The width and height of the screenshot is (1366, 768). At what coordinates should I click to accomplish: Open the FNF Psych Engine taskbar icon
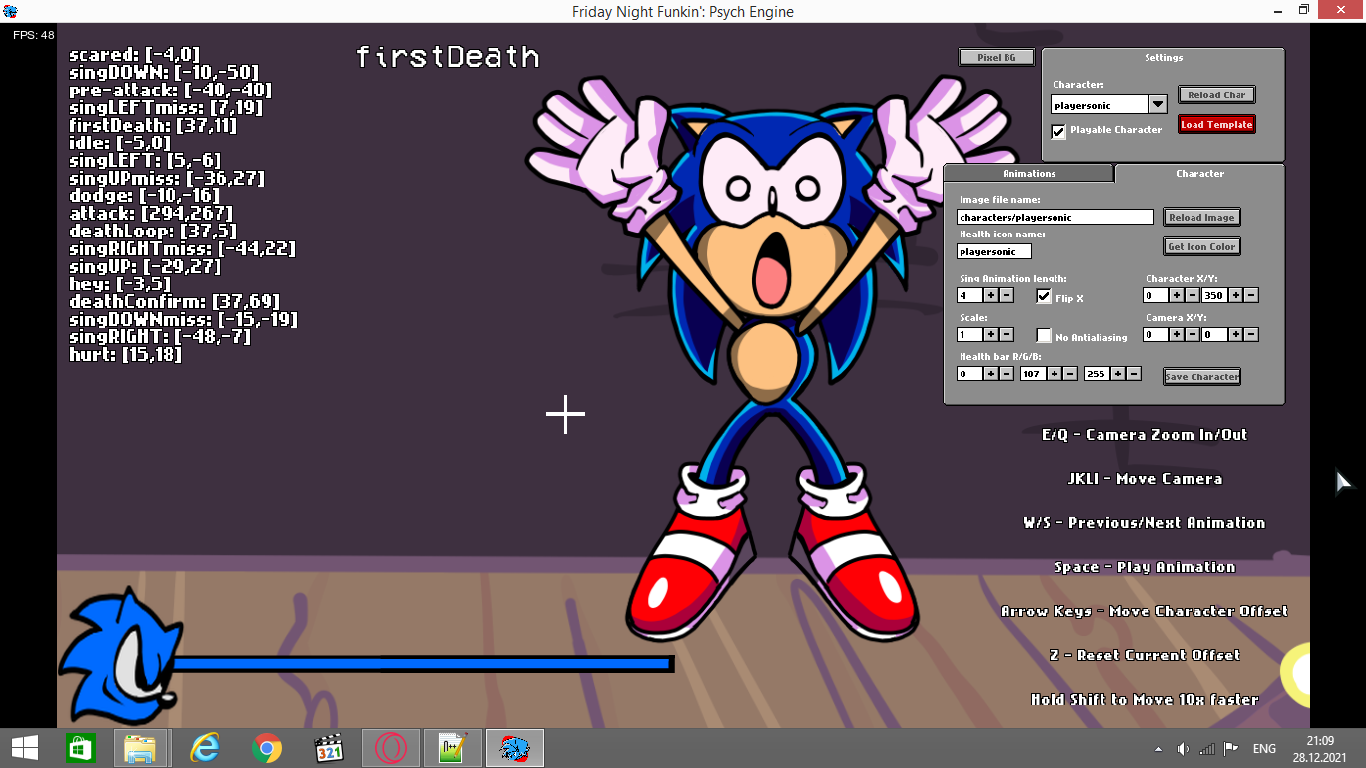[514, 747]
